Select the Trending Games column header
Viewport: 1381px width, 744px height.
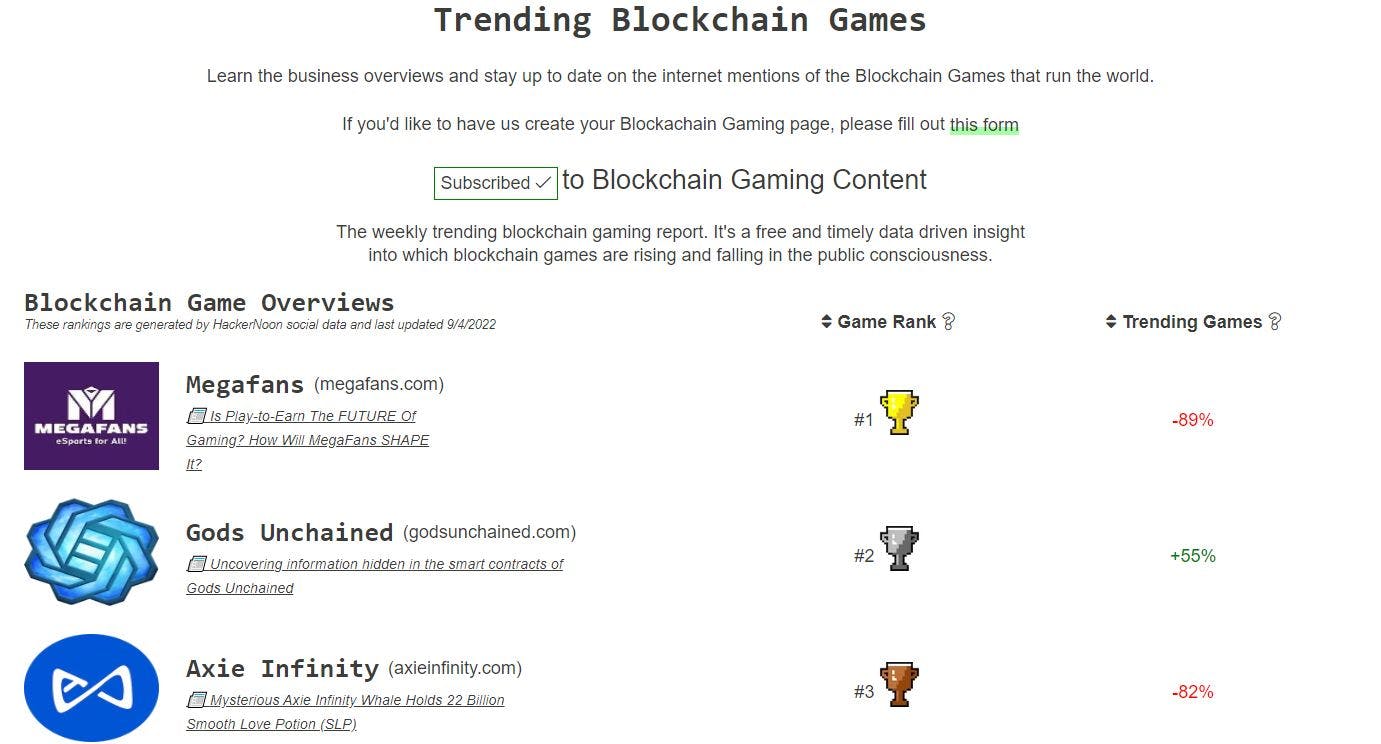click(x=1196, y=321)
